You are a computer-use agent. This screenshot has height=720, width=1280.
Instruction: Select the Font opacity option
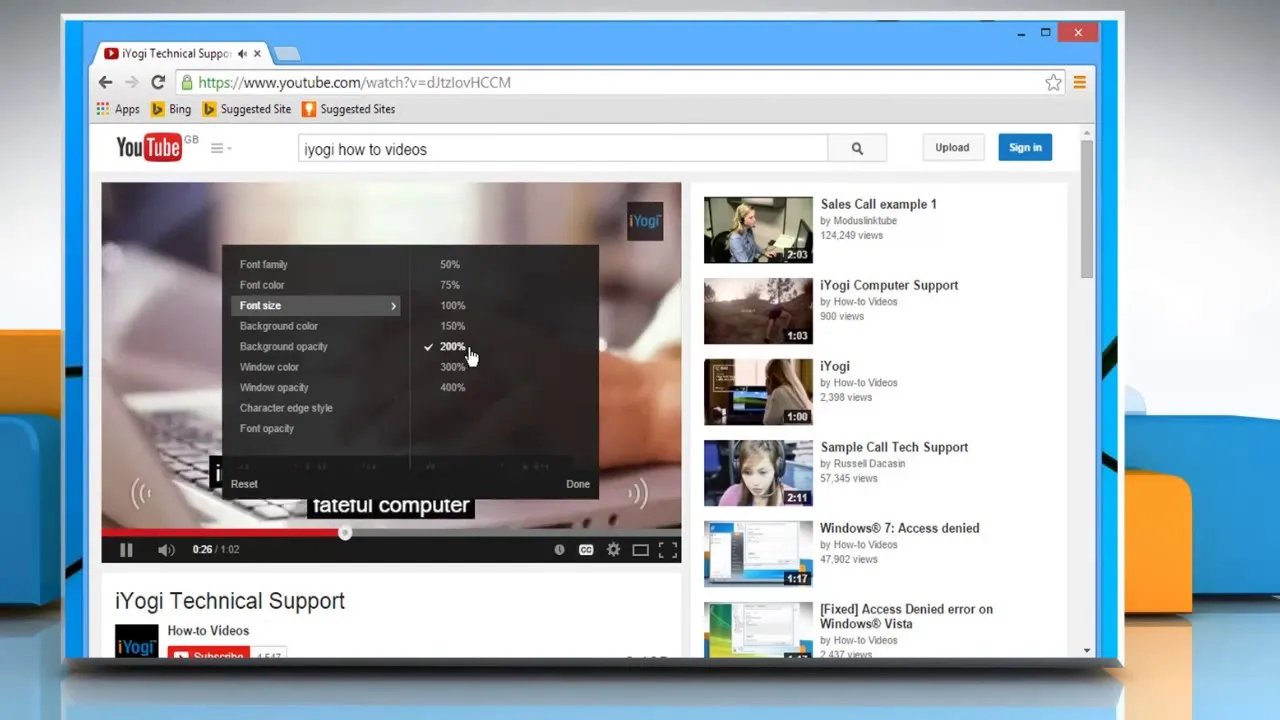(267, 429)
